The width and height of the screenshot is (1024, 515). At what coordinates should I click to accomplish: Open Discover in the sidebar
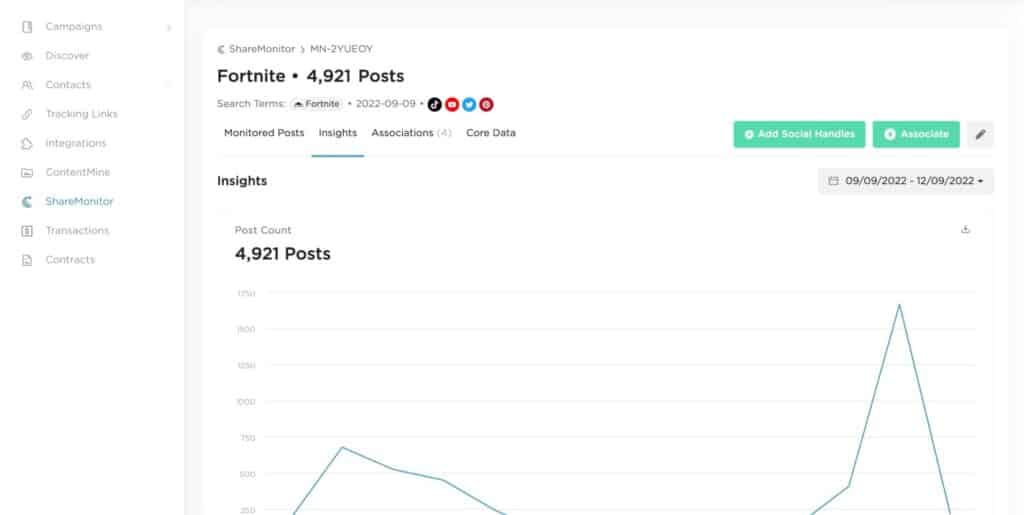coord(67,56)
